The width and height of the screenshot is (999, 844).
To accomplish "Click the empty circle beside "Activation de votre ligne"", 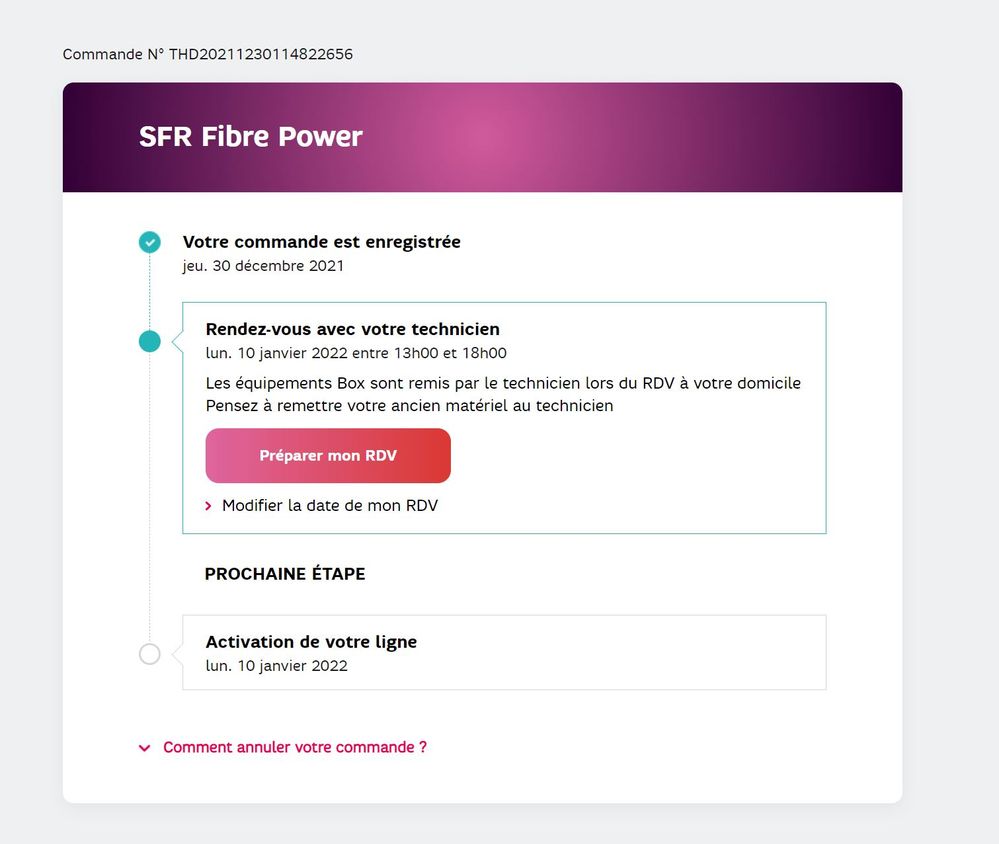I will 150,654.
